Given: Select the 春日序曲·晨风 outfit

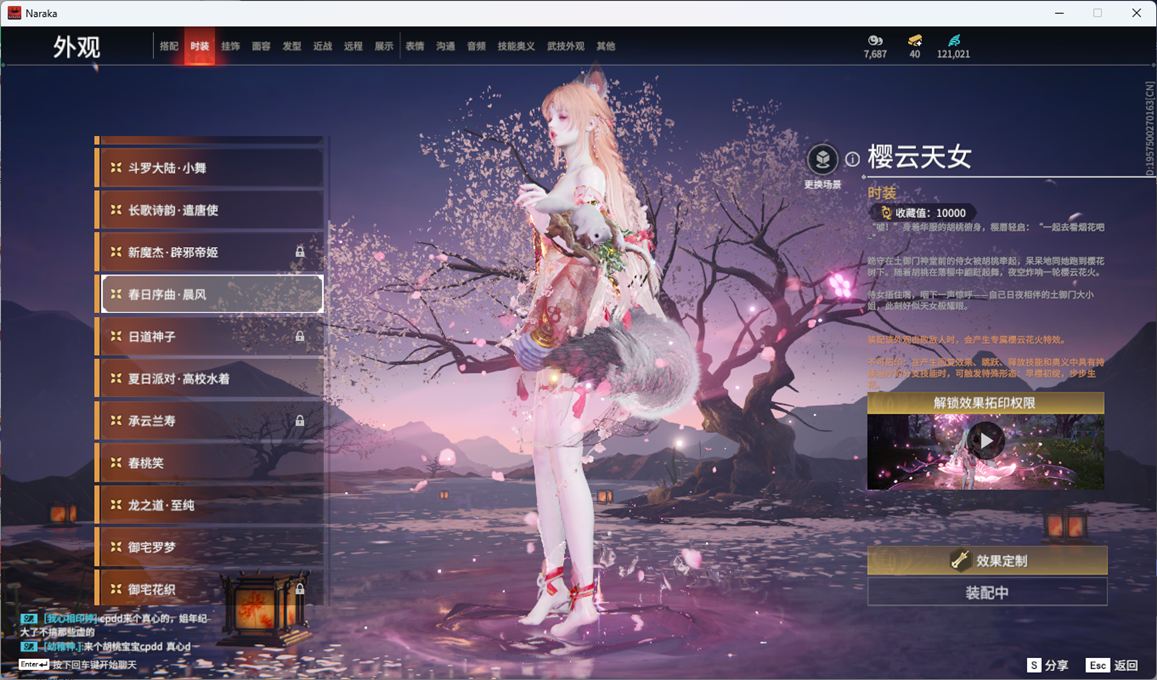Looking at the screenshot, I should (x=212, y=294).
